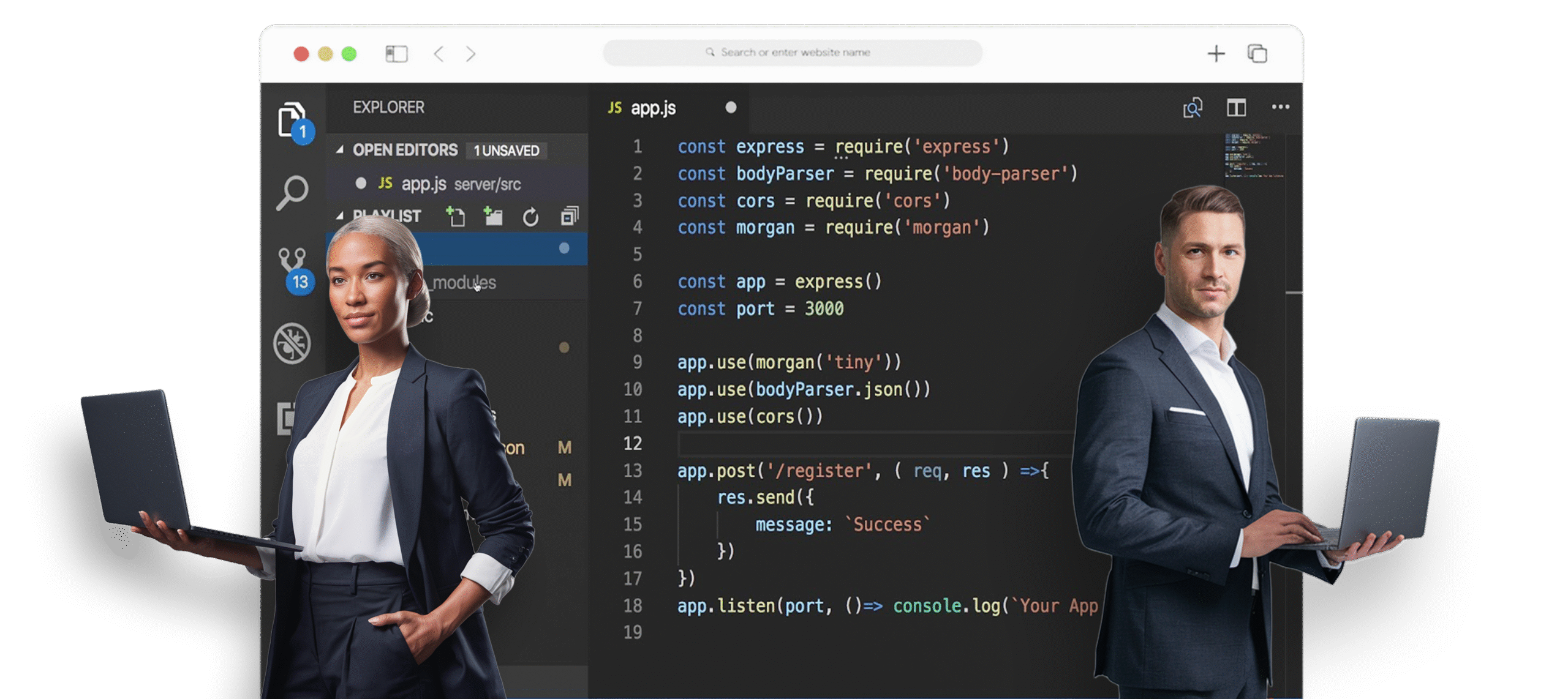Click the browser forward arrow button
1568x699 pixels.
[x=470, y=54]
